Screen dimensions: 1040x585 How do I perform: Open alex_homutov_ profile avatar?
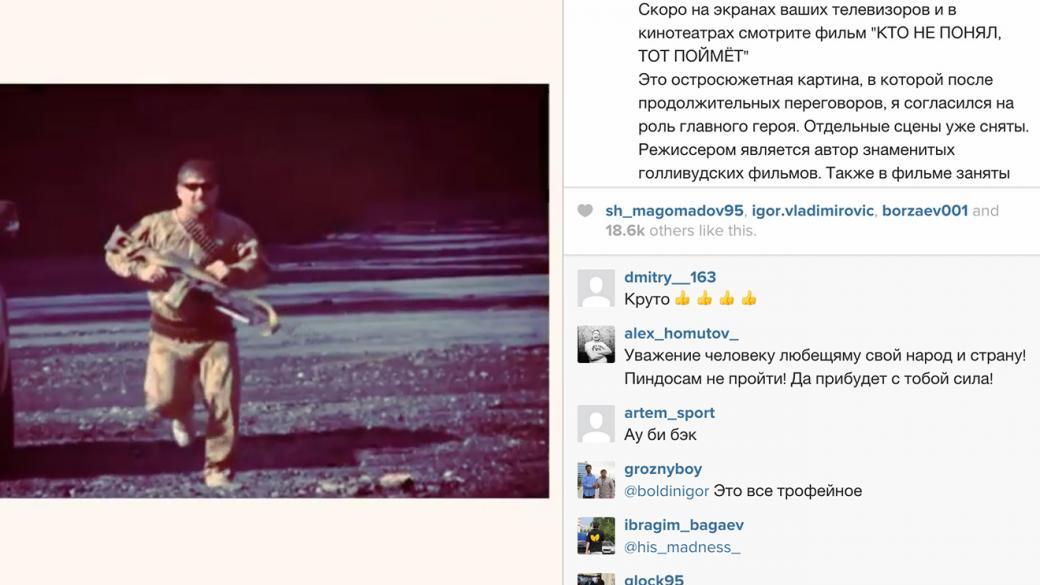coord(596,344)
